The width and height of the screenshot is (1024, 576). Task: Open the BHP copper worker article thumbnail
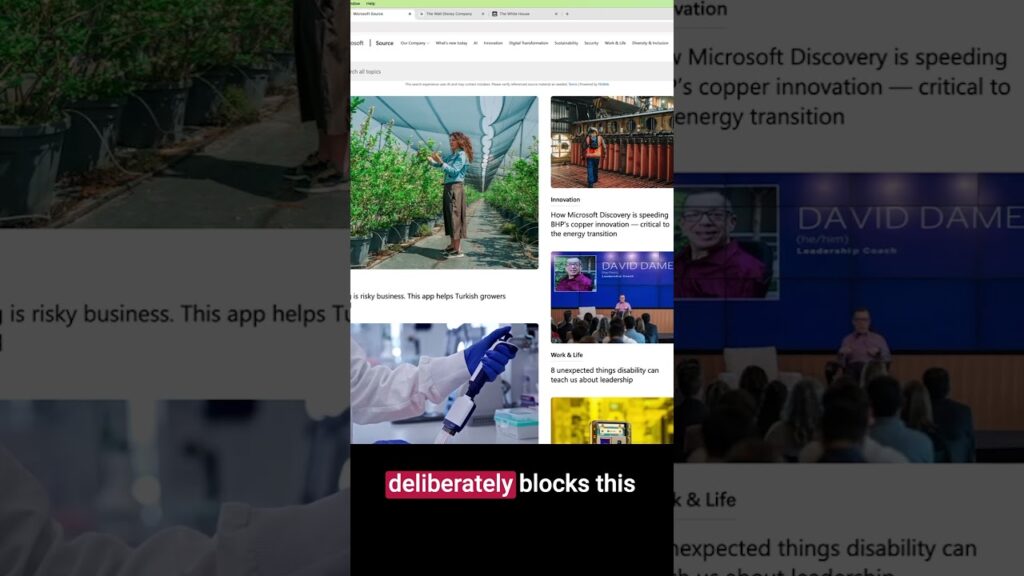click(x=612, y=142)
